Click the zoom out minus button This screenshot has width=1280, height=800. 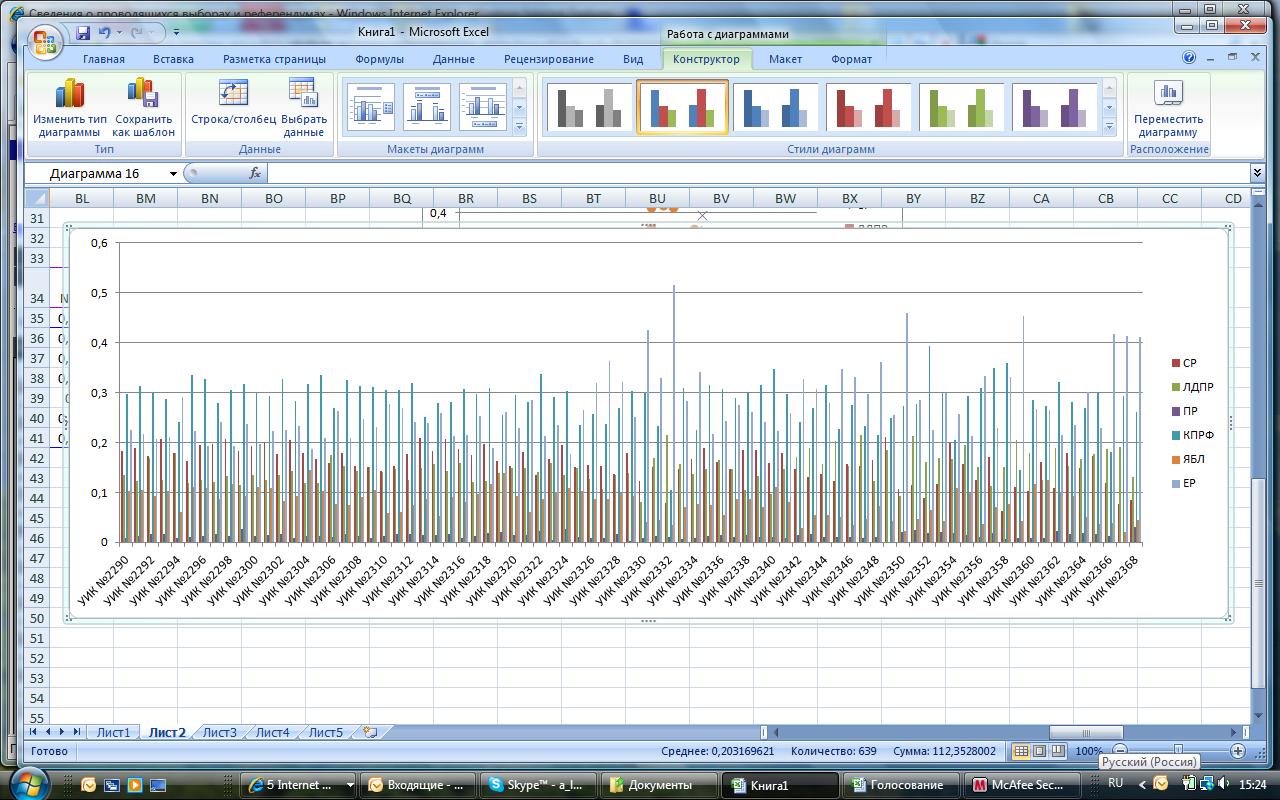click(x=1120, y=751)
